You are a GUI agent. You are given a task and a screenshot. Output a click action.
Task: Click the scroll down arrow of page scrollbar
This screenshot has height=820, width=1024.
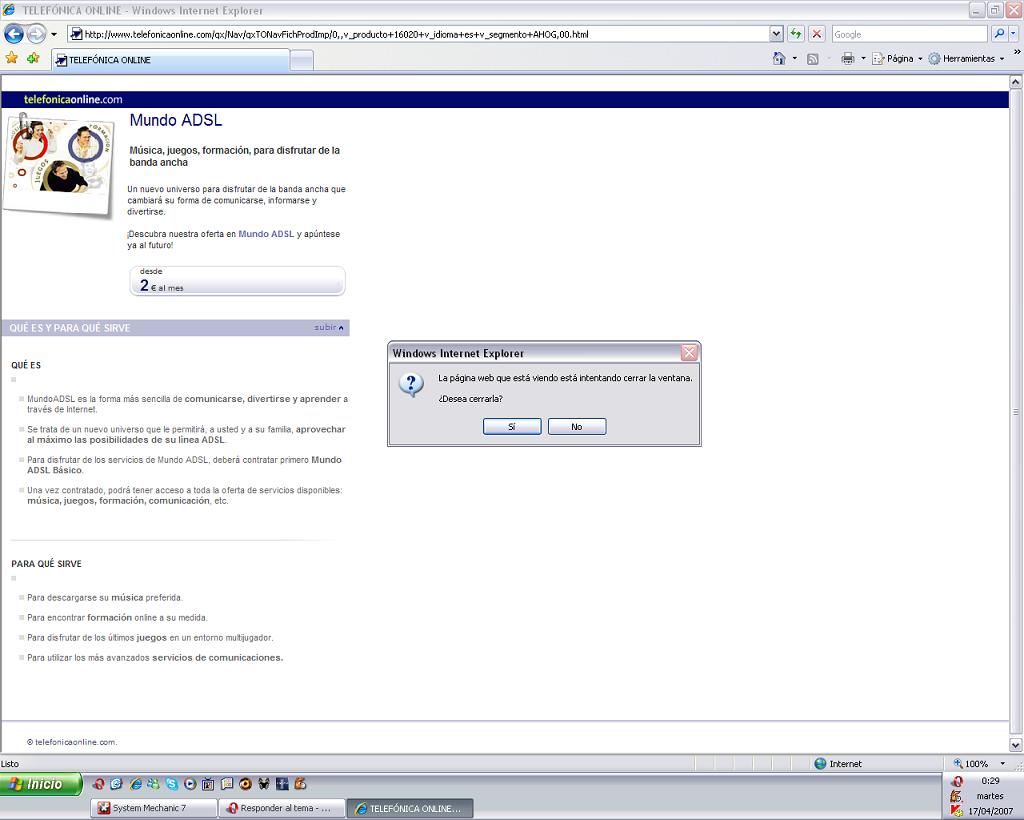1016,745
